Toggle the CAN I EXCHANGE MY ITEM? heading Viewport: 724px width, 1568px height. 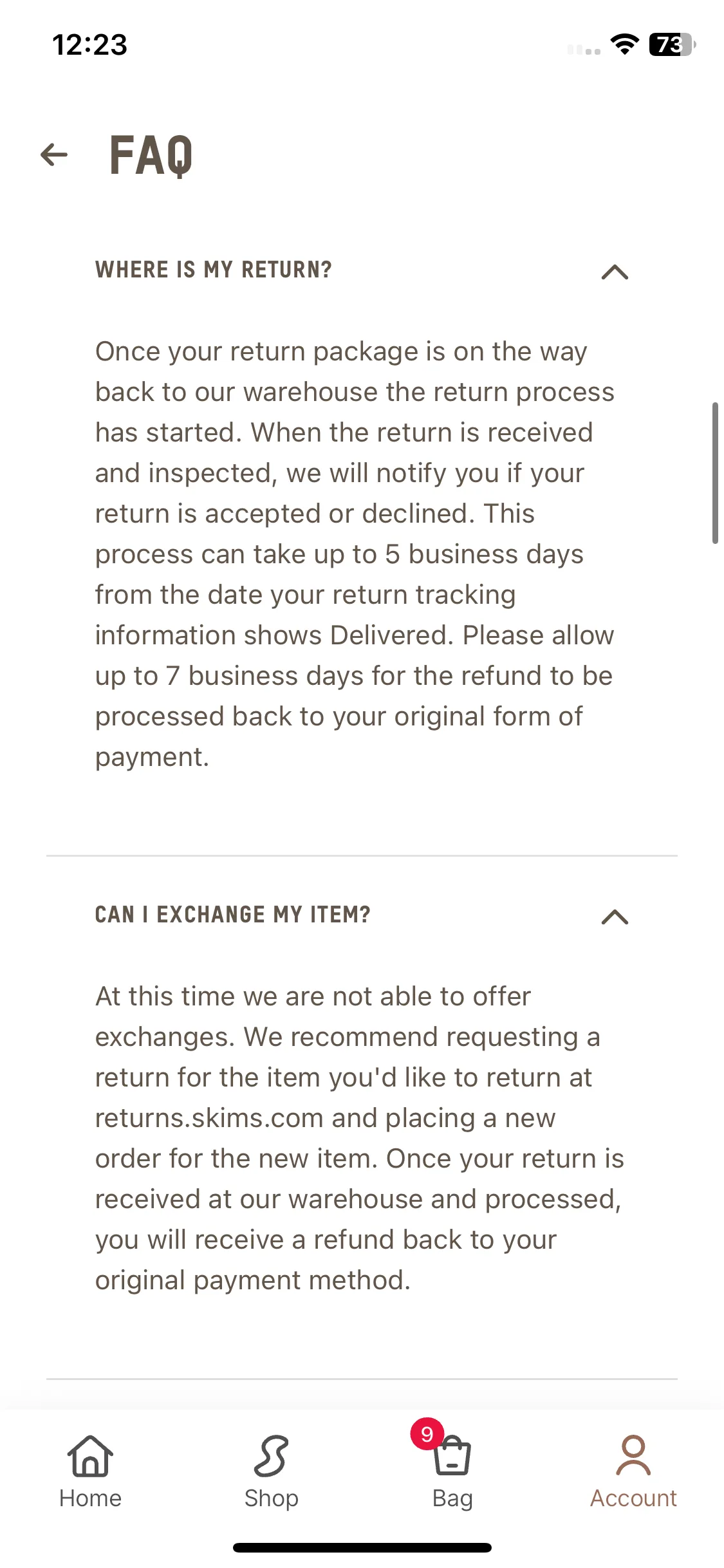[233, 915]
